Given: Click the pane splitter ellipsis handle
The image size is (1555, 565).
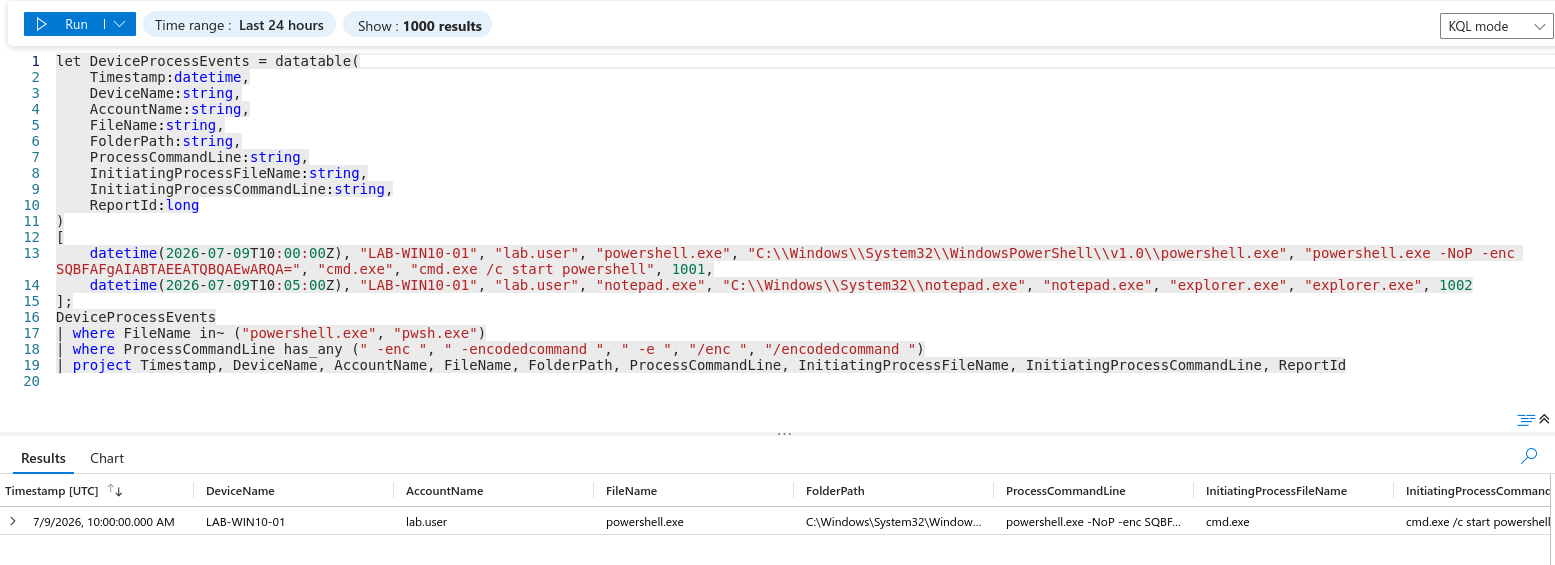Looking at the screenshot, I should tap(784, 434).
